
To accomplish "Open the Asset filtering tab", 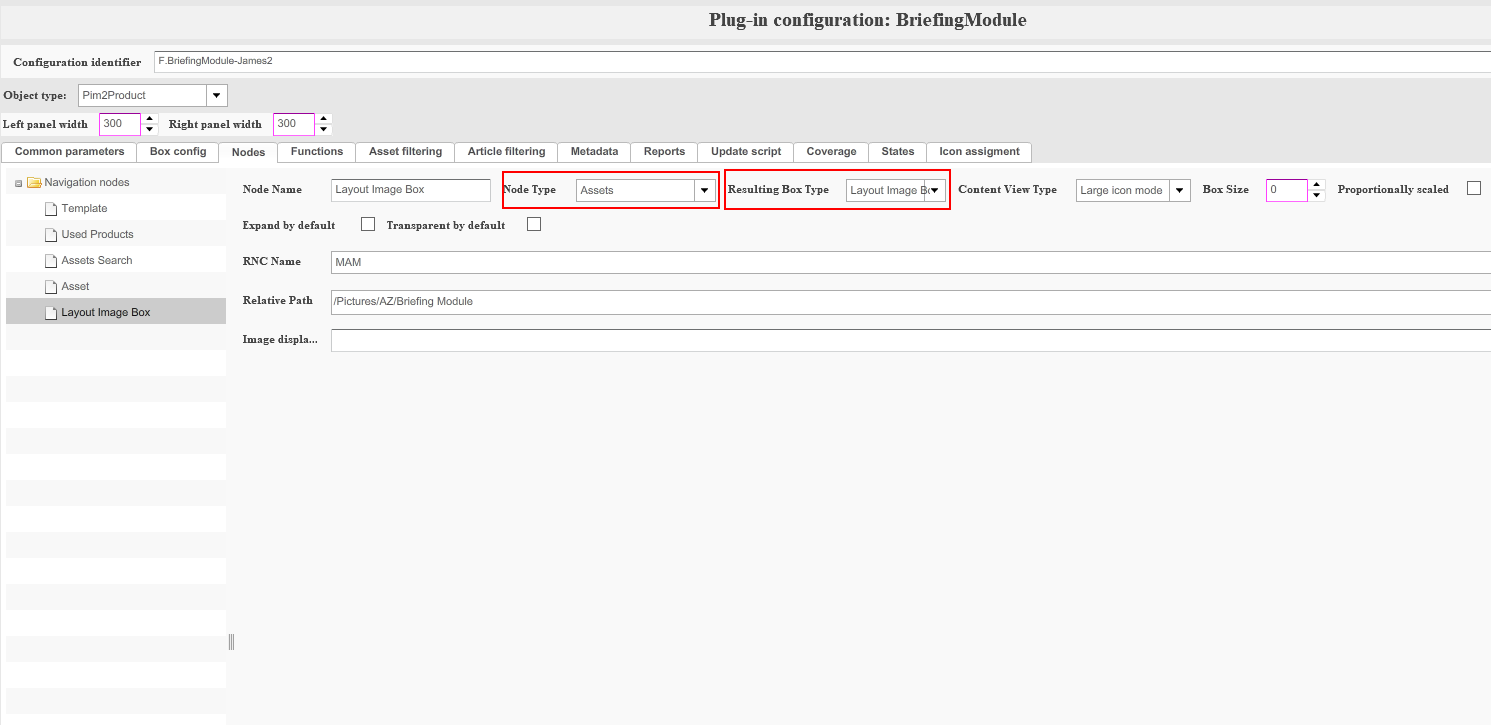I will [405, 152].
